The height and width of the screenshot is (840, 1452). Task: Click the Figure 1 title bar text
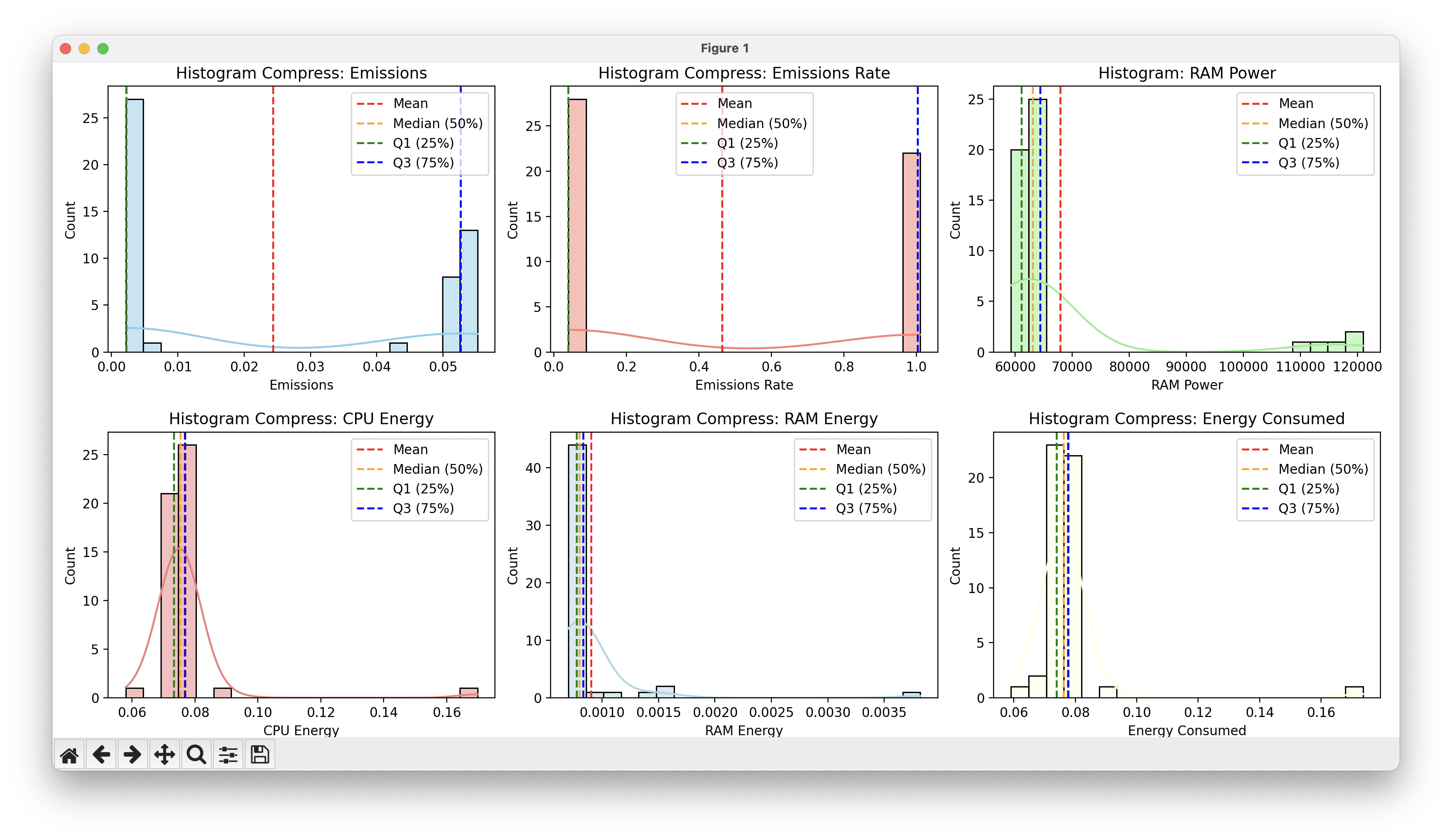(725, 48)
